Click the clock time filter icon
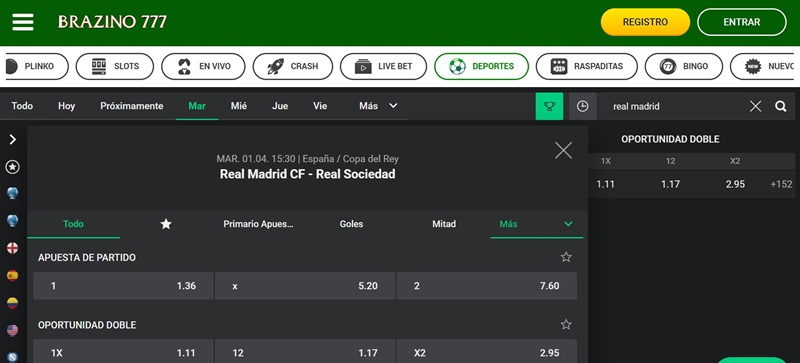This screenshot has height=363, width=800. click(583, 106)
